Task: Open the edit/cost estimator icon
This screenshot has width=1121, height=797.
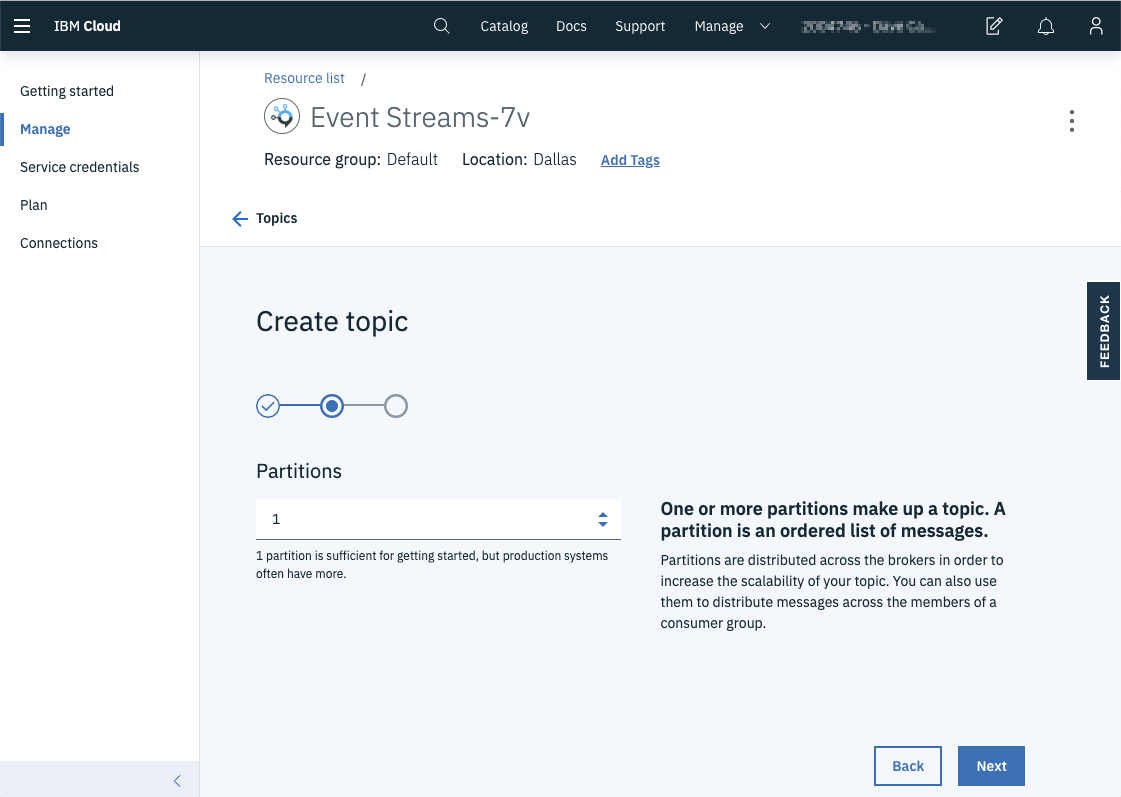Action: click(994, 26)
